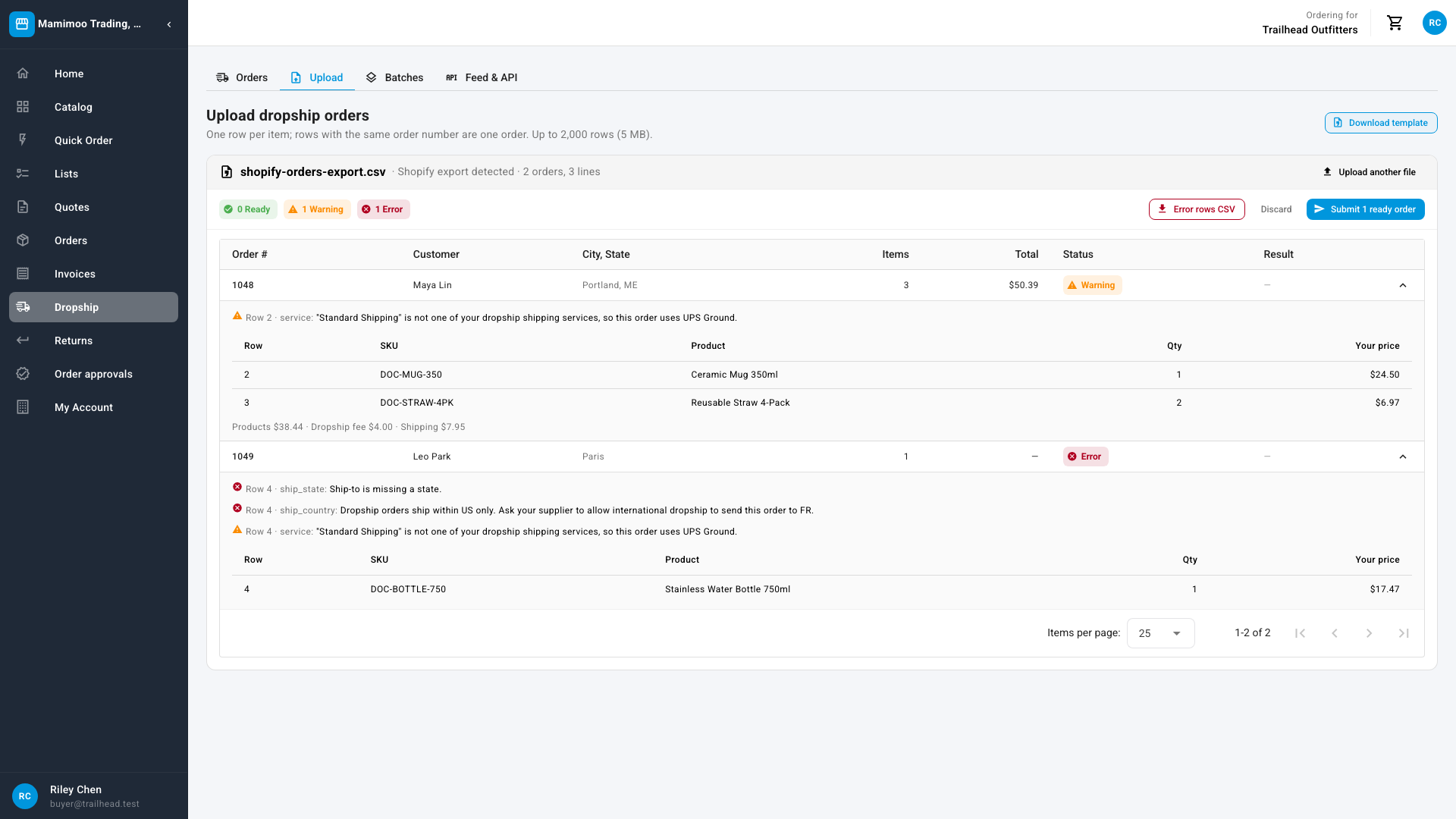Filter by the 0 Ready chip
This screenshot has width=1456, height=819.
point(248,209)
